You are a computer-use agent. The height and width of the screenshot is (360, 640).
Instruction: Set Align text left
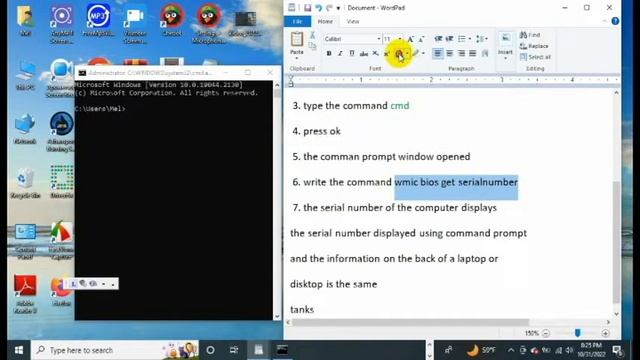point(438,53)
